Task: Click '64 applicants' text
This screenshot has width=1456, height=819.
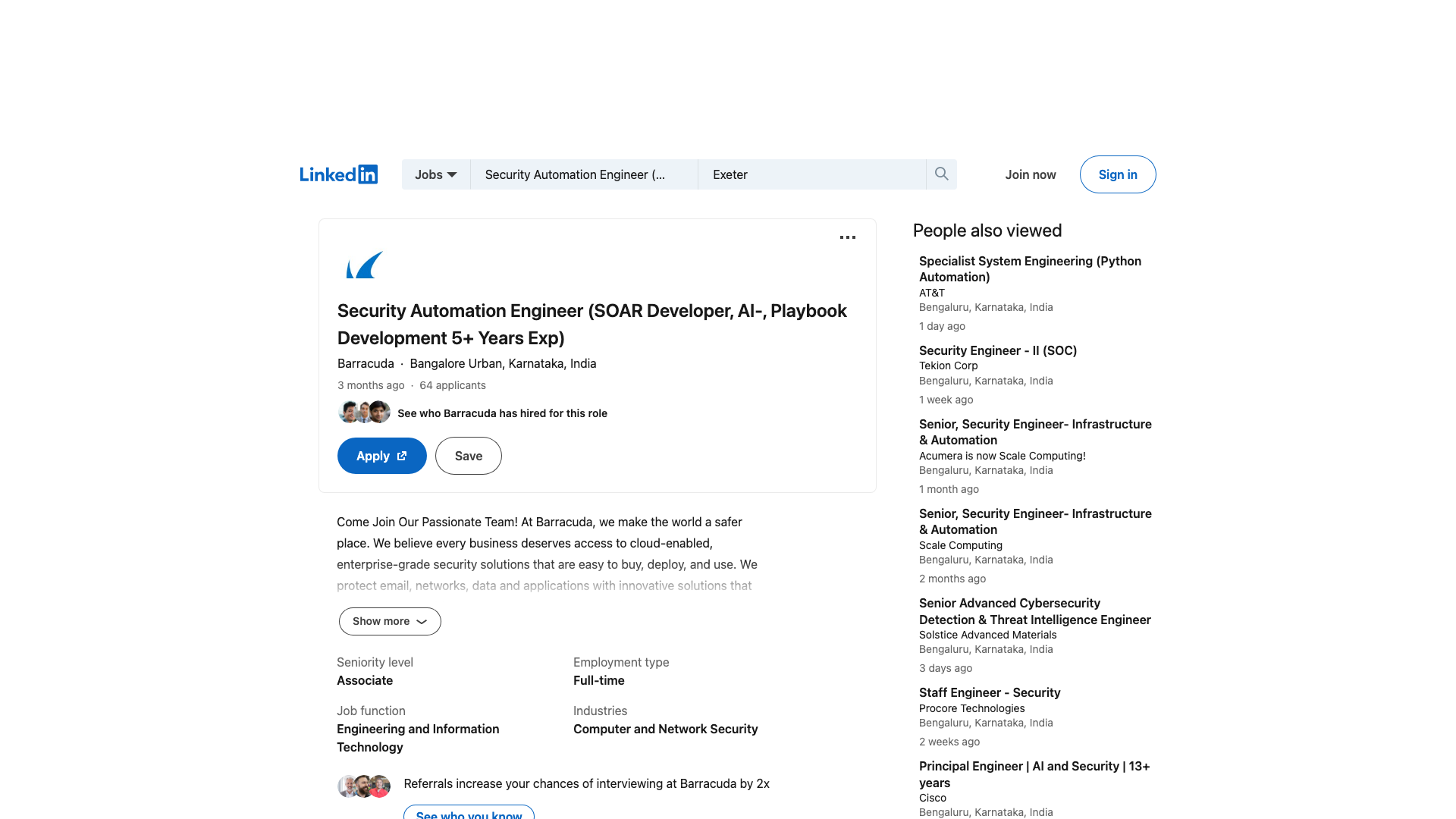Action: tap(453, 385)
